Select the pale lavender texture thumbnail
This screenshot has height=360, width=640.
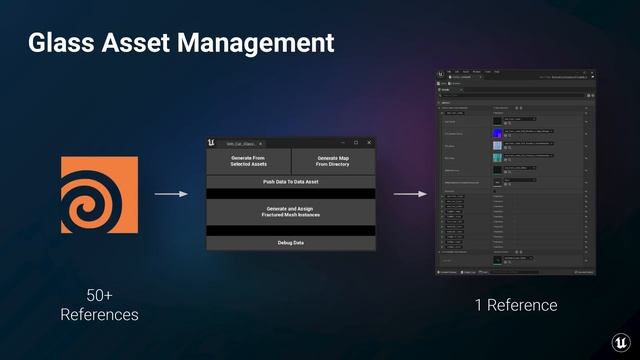497,145
